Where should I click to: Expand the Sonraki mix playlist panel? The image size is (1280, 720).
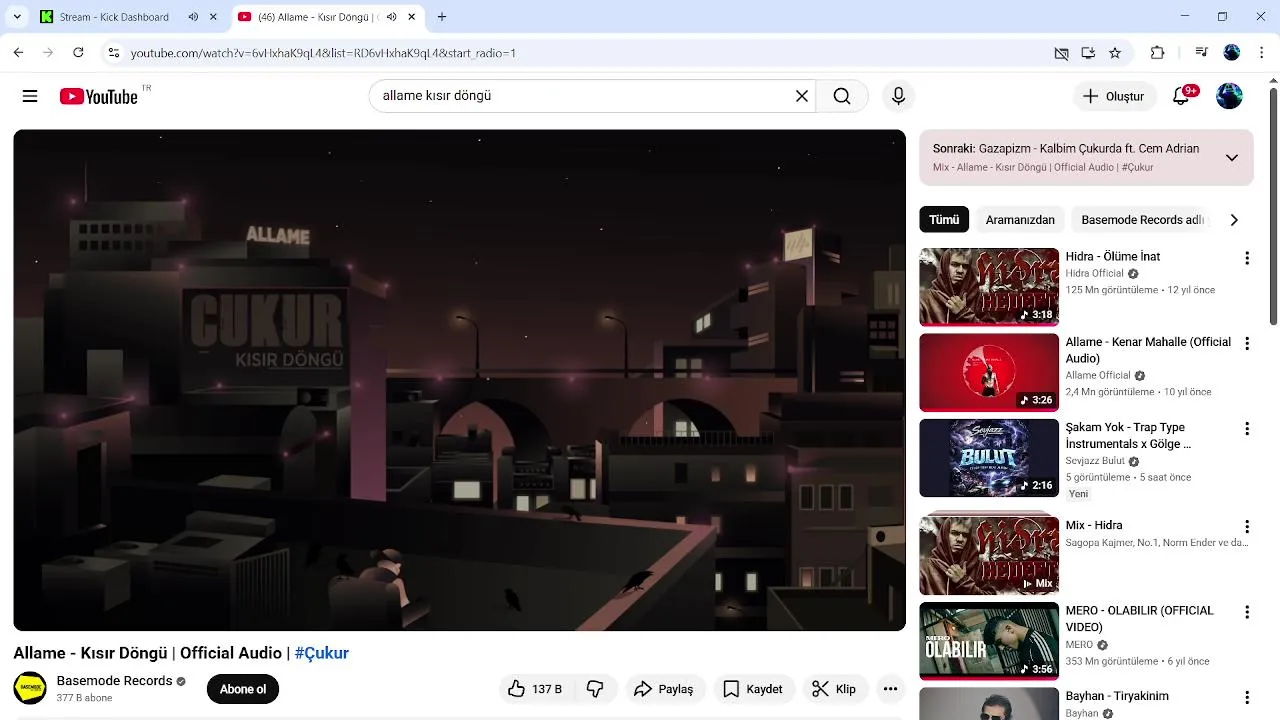click(x=1232, y=157)
